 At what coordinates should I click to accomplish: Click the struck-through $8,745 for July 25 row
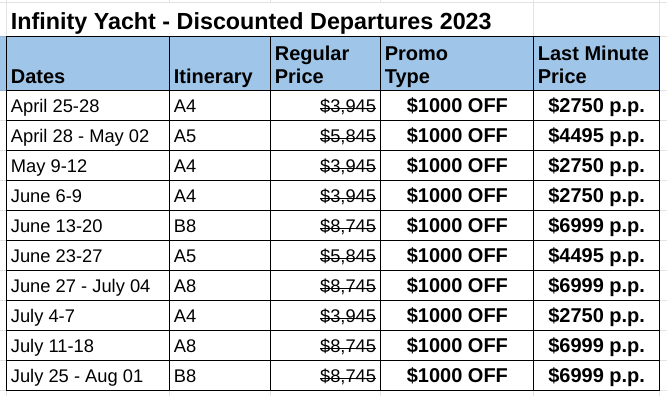348,376
